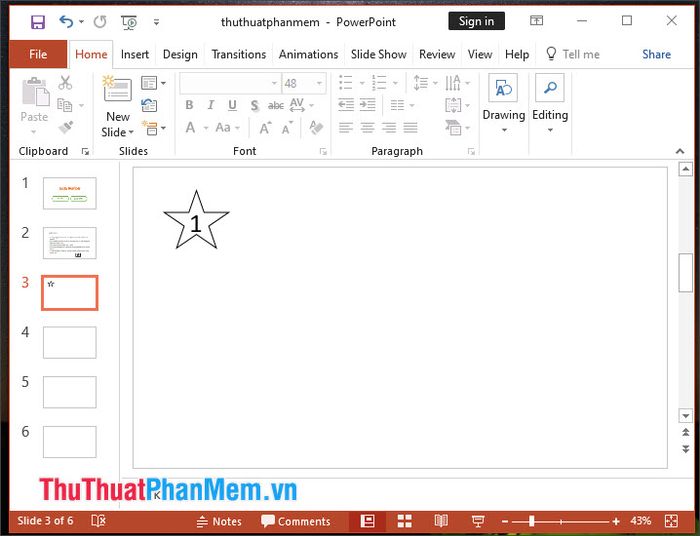Image resolution: width=700 pixels, height=536 pixels.
Task: Toggle Notes pane in status bar
Action: (219, 521)
